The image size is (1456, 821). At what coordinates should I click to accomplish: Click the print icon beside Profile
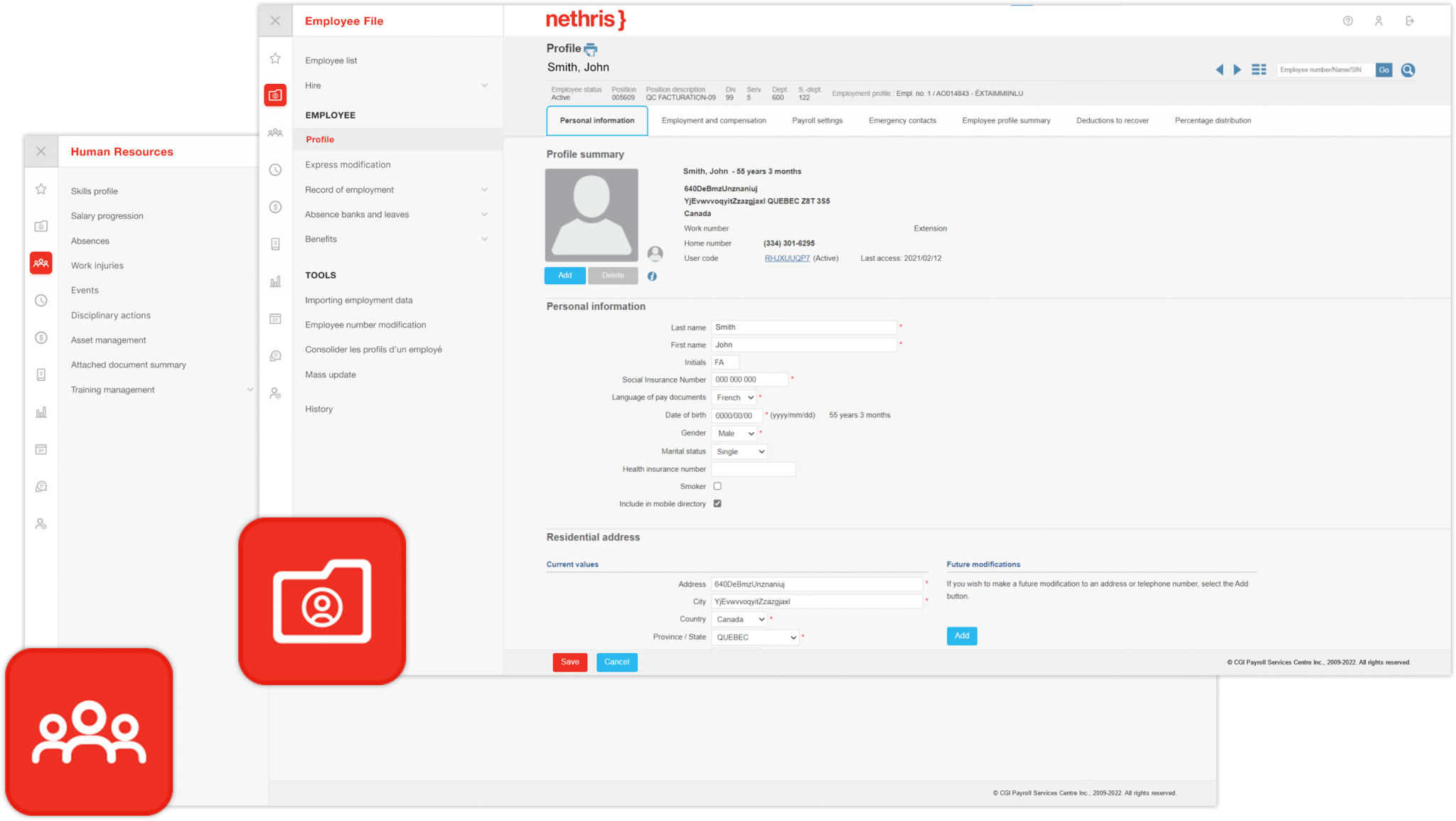(591, 50)
